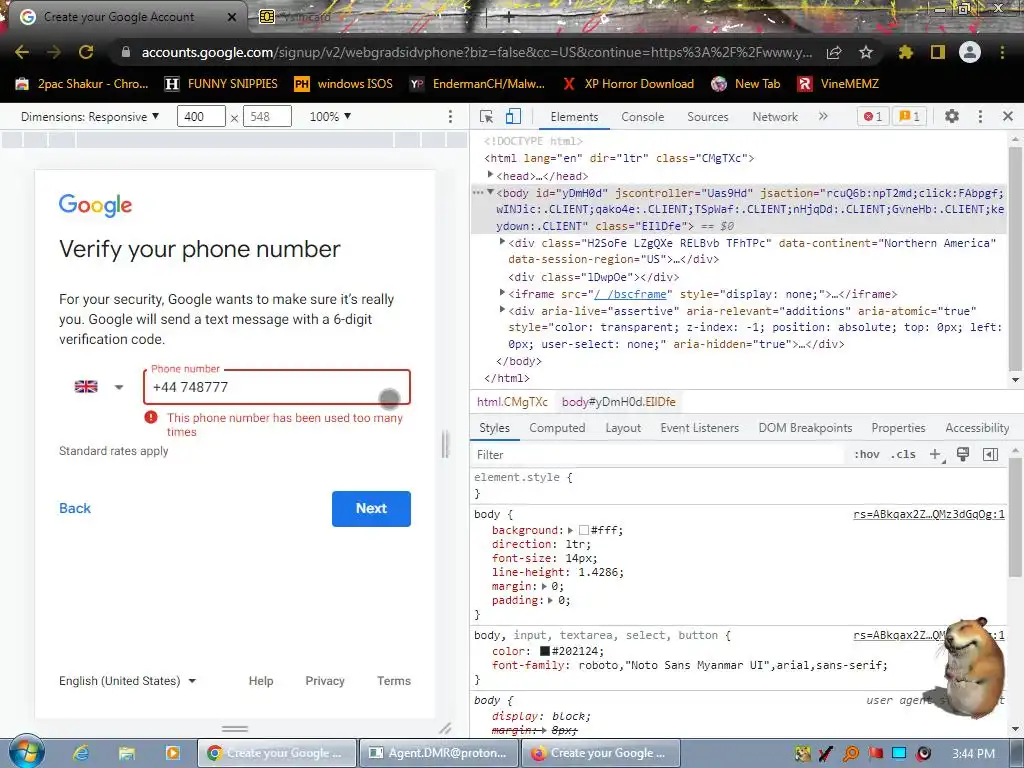Viewport: 1024px width, 768px height.
Task: Add new style rule with plus icon
Action: 935,455
